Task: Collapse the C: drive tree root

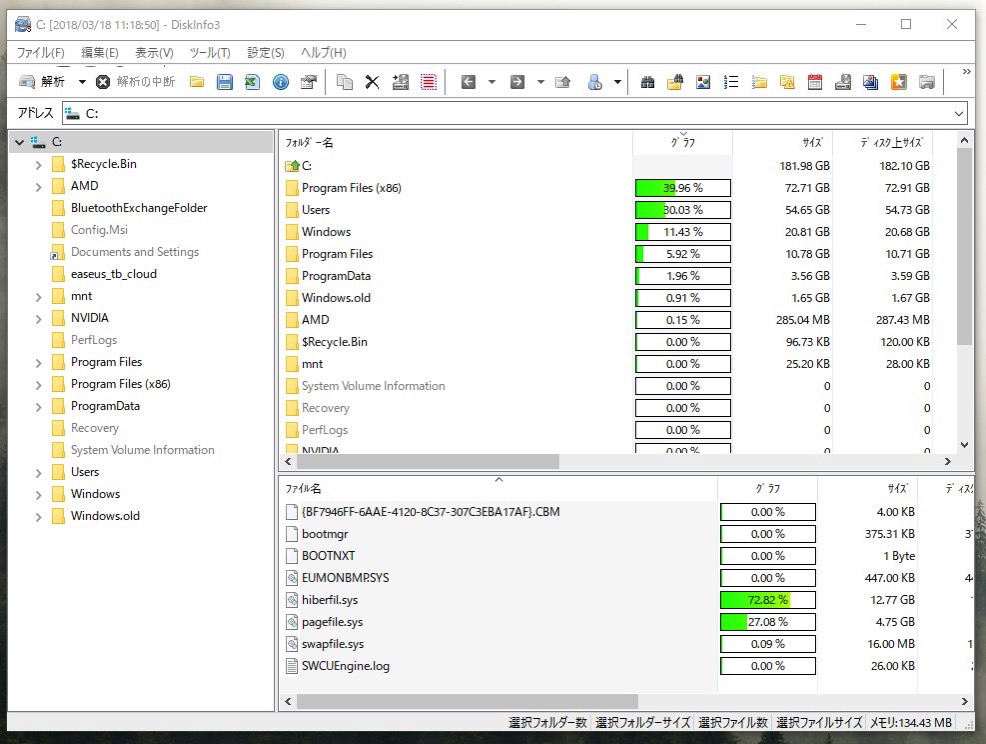Action: coord(19,142)
